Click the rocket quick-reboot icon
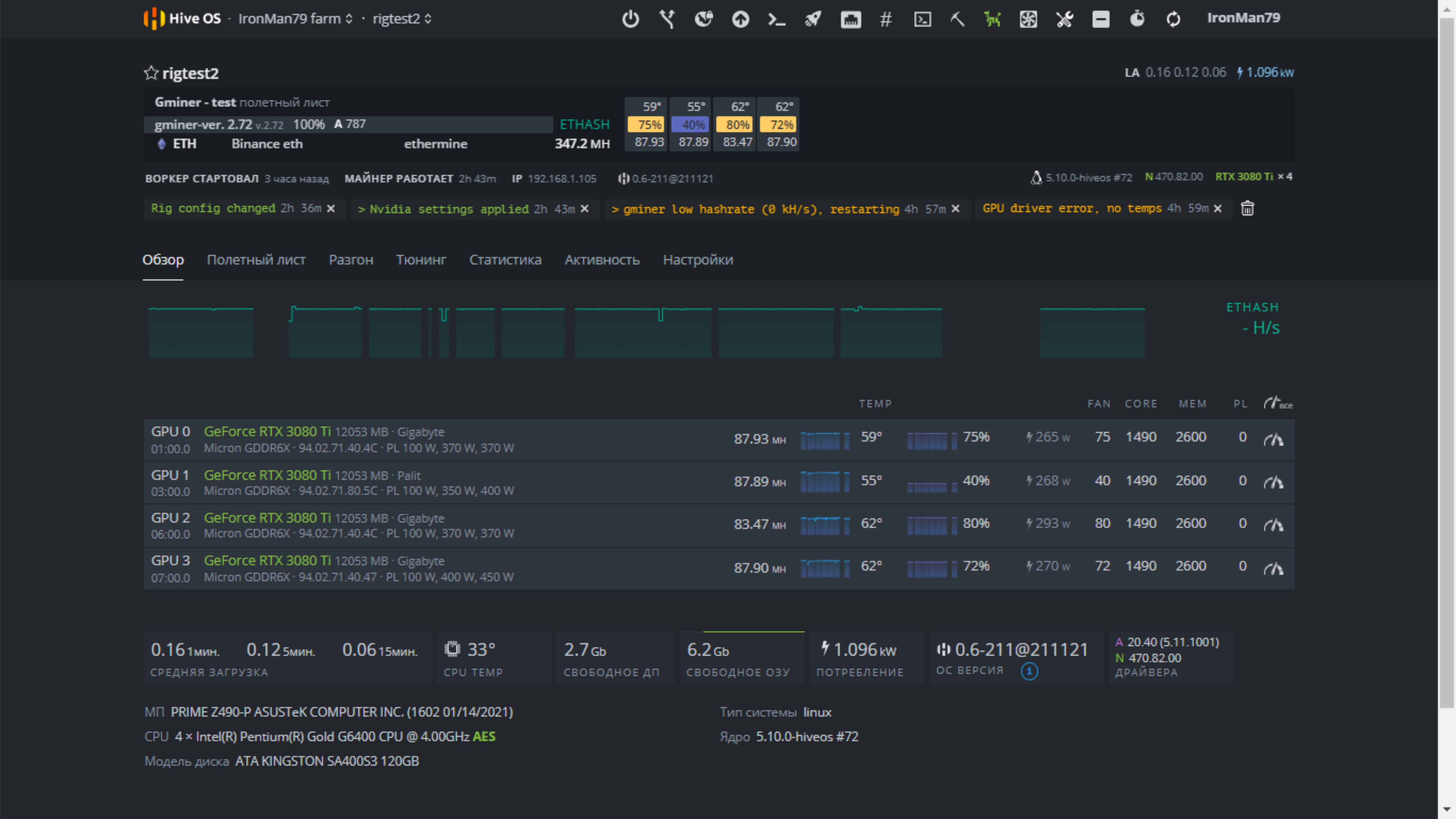Image resolution: width=1456 pixels, height=819 pixels. [x=813, y=19]
